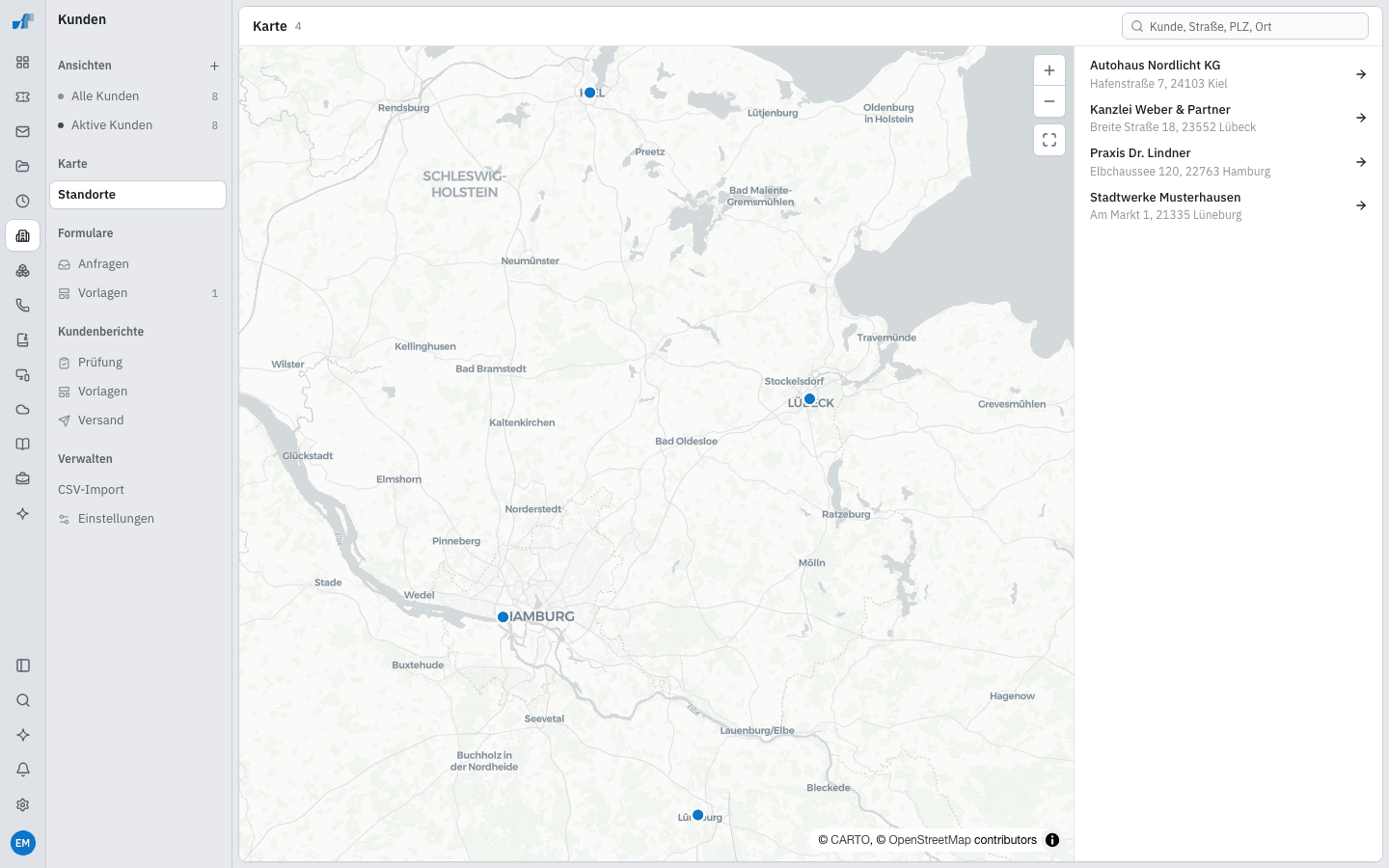Screen dimensions: 1389x868
Task: Add a new Ansichten view
Action: pos(214,66)
